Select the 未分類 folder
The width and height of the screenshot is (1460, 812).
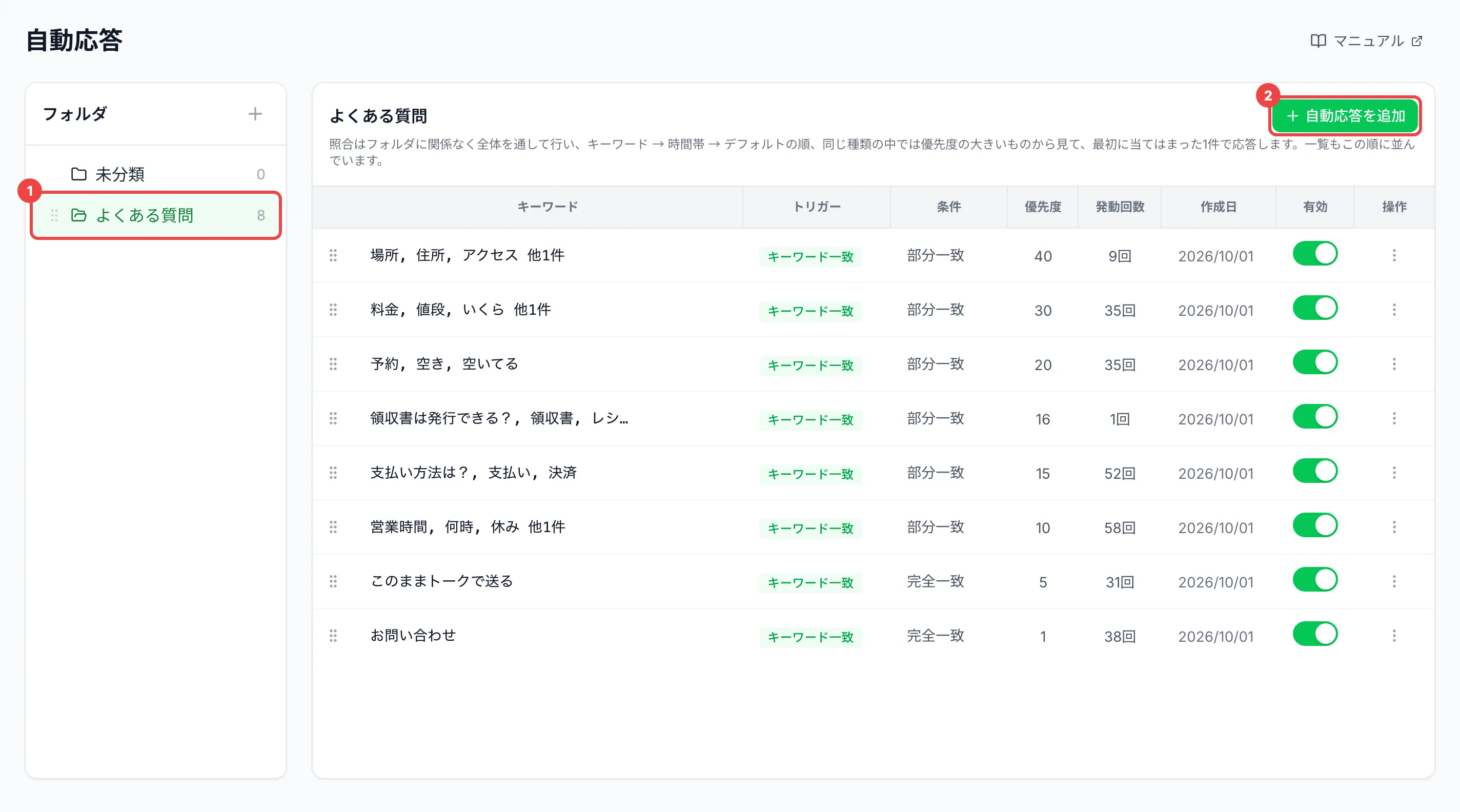point(156,174)
